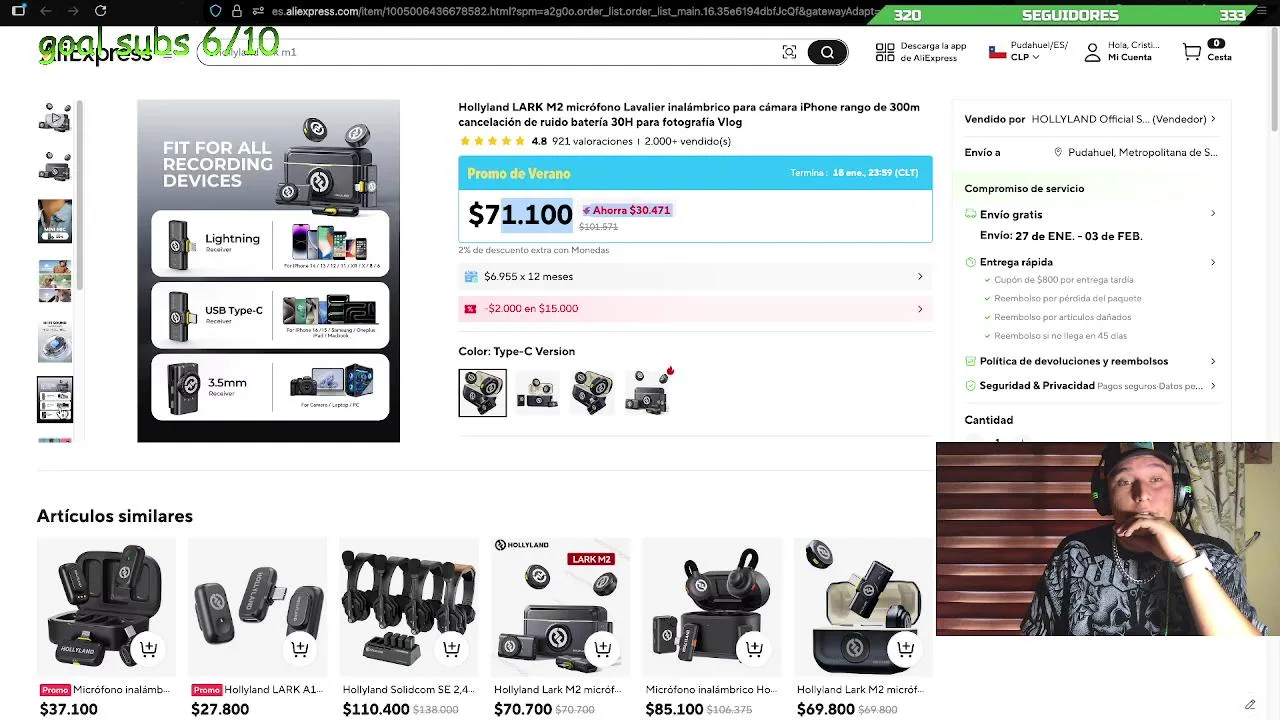Add Hollyland LARK A1 $27.800 to cart
This screenshot has height=720, width=1280.
tap(299, 648)
